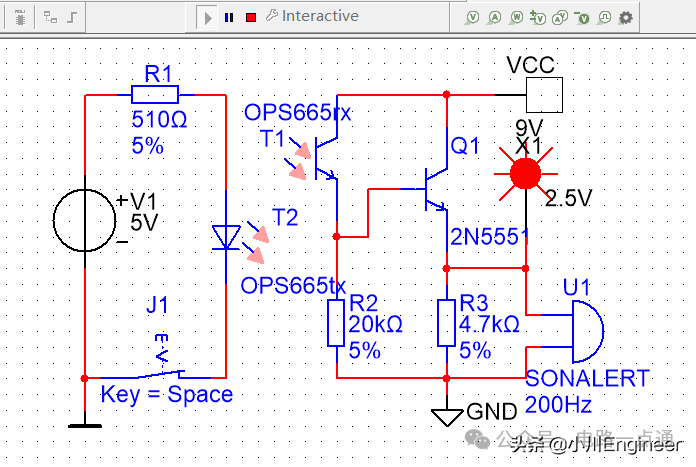Screen dimensions: 696x467
Task: Click the 4.7kΩ value label
Action: coord(489,324)
